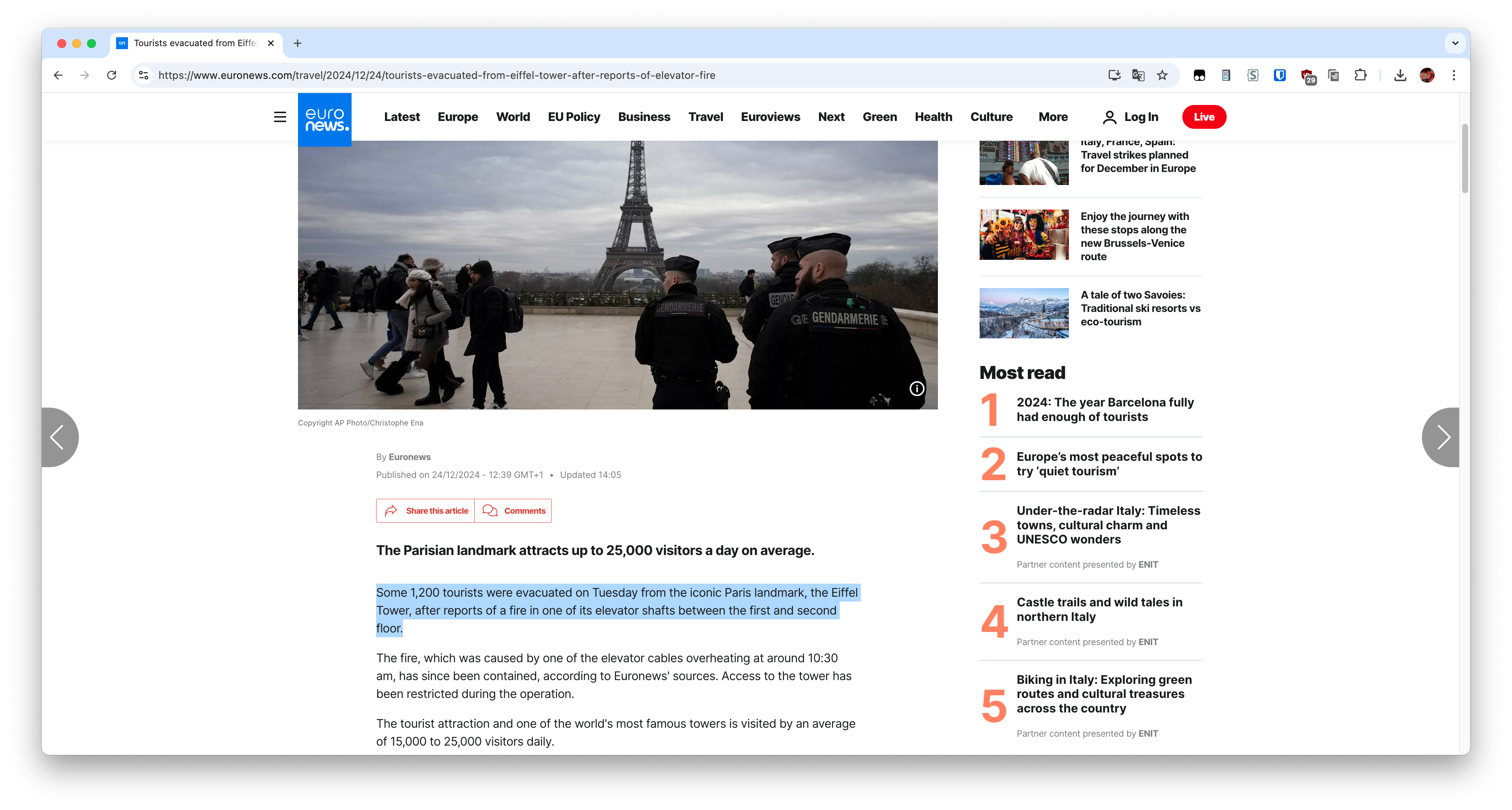Viewport: 1512px width, 810px height.
Task: Open the Euronews Live page
Action: [x=1204, y=117]
